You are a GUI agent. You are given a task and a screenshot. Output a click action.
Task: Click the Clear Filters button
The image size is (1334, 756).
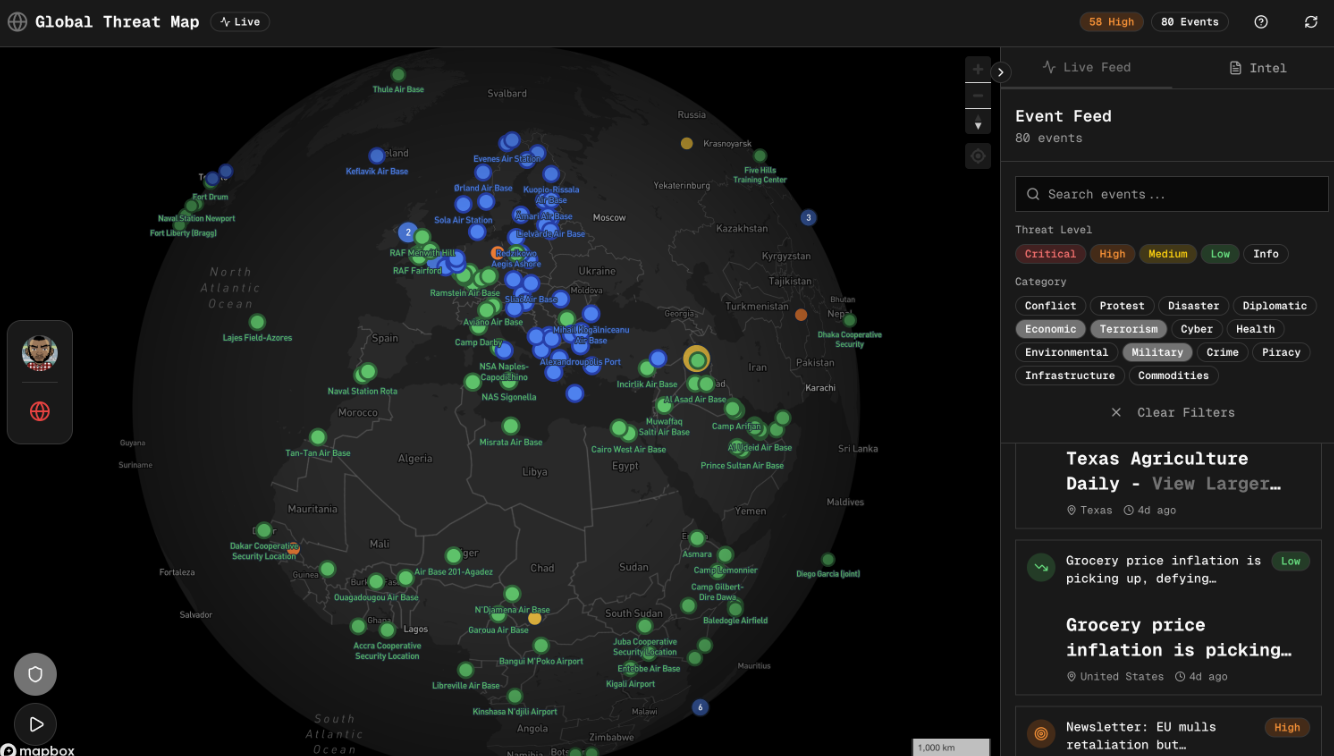[1172, 412]
